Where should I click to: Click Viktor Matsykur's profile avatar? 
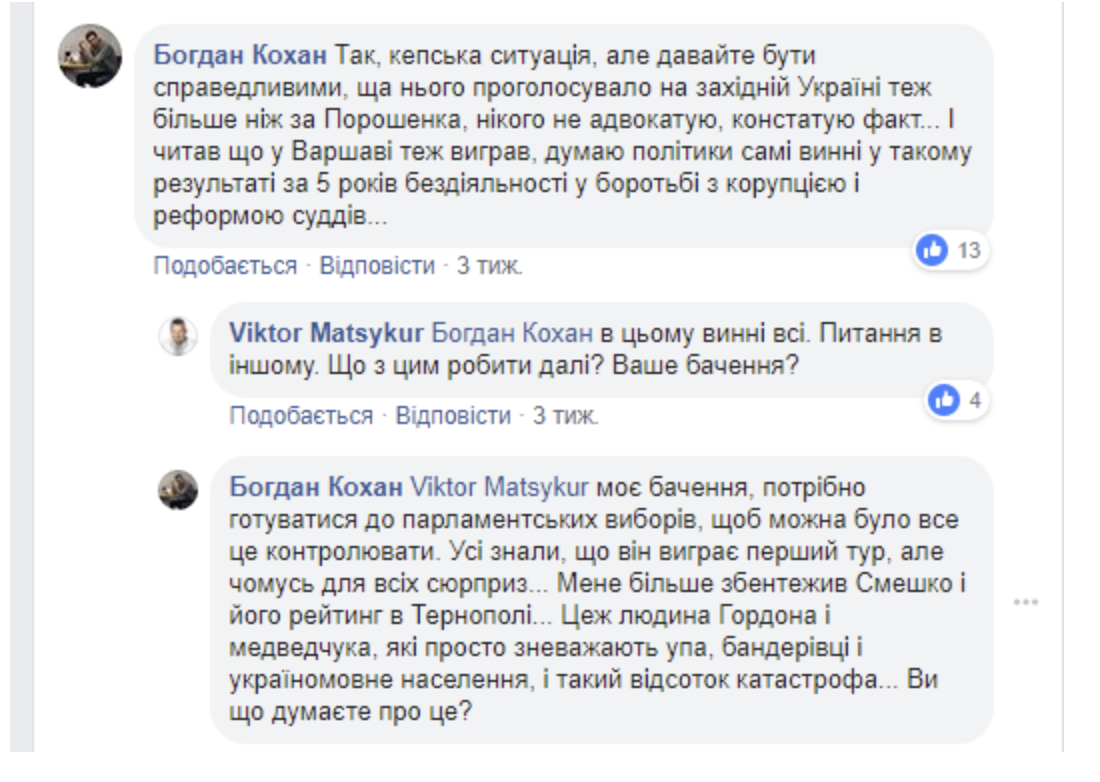pos(178,337)
